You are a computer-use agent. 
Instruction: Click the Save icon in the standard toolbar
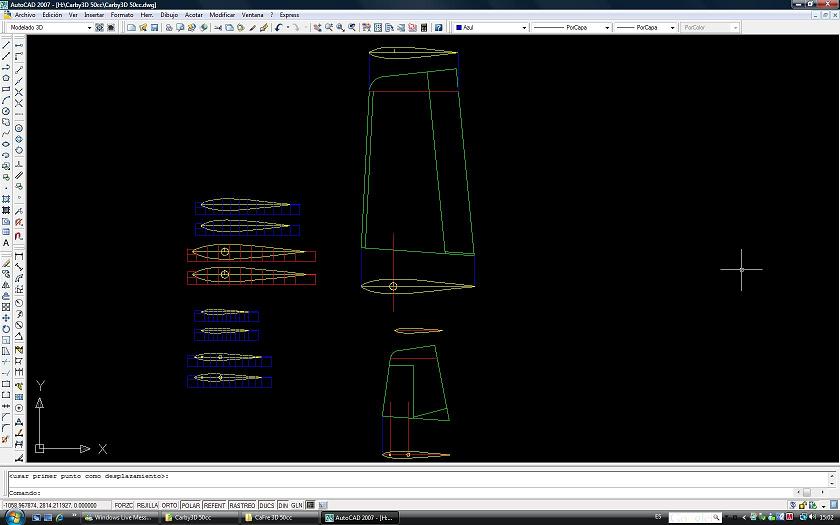click(154, 28)
